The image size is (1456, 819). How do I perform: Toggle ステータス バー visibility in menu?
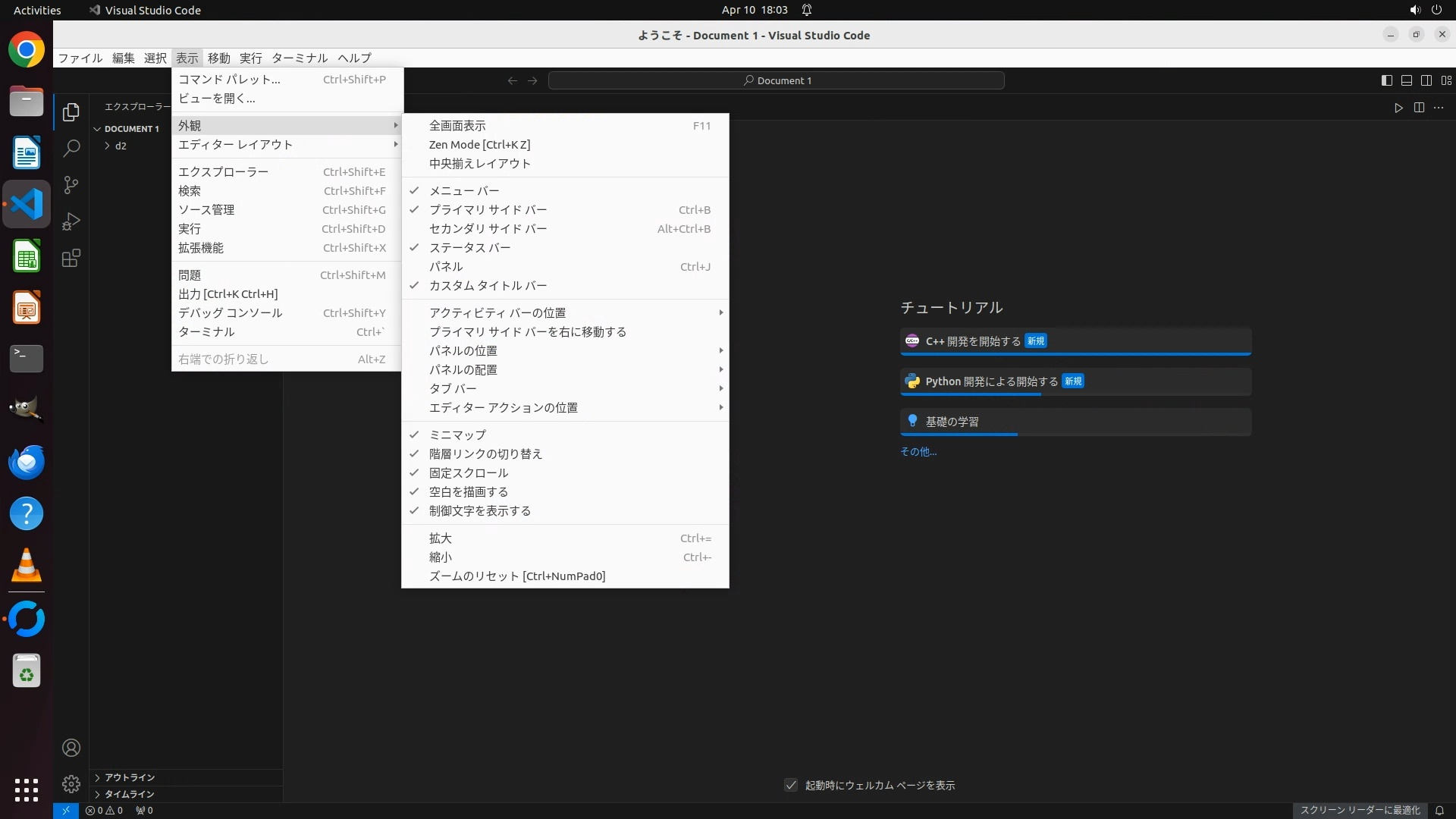(469, 247)
